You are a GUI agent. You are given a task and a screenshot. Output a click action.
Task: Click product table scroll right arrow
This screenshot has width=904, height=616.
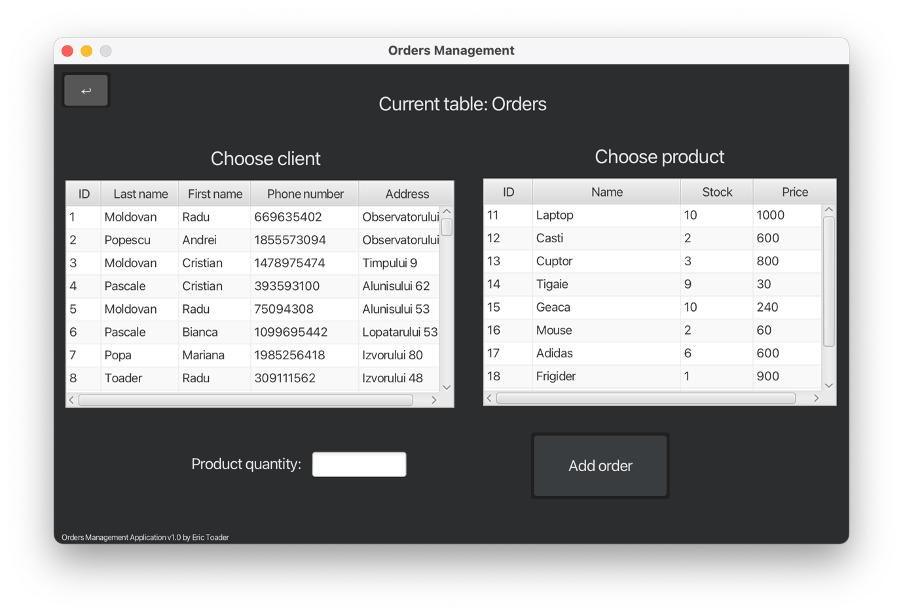(816, 398)
